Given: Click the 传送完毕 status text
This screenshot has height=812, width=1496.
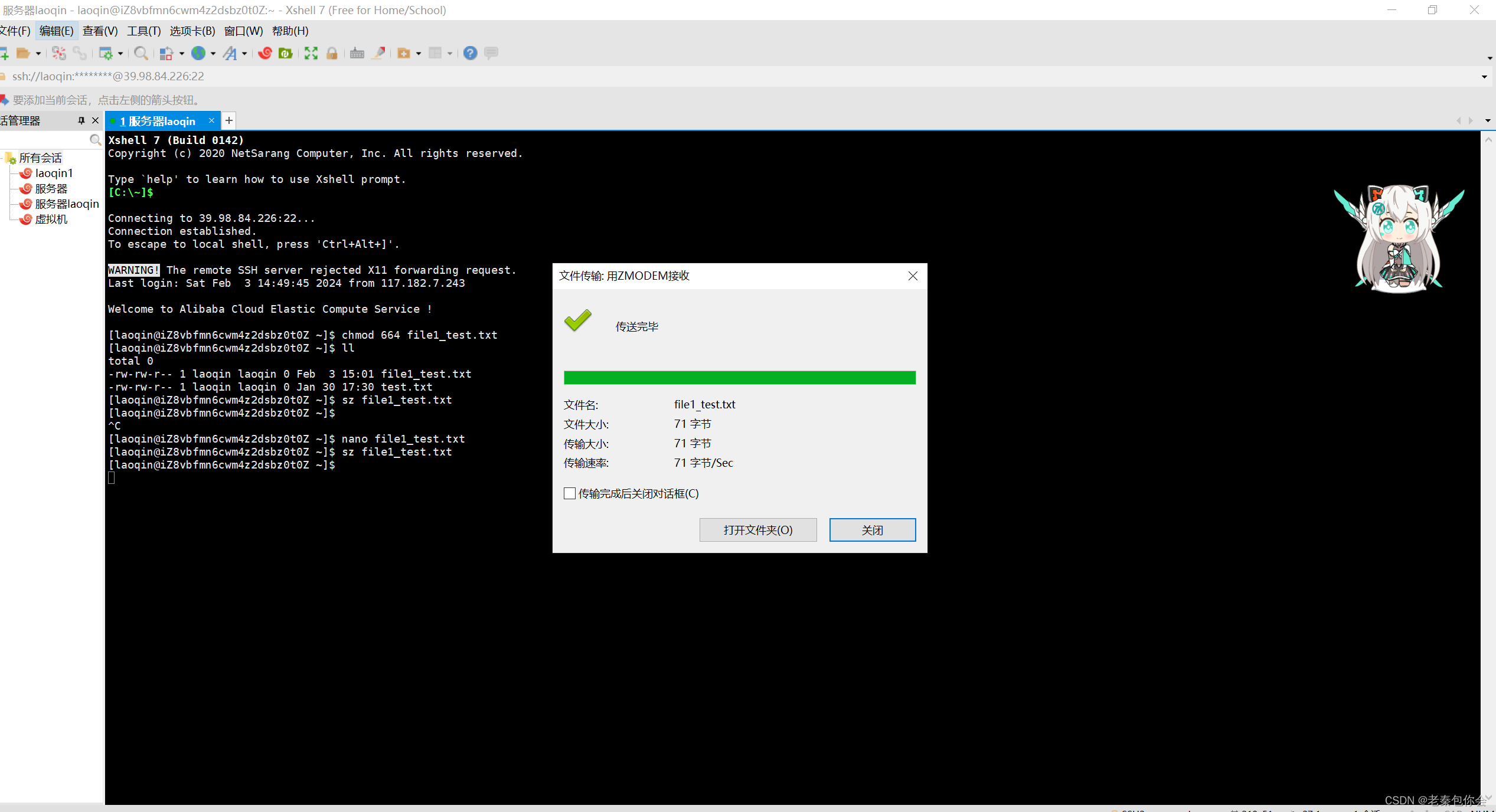Looking at the screenshot, I should click(x=637, y=326).
